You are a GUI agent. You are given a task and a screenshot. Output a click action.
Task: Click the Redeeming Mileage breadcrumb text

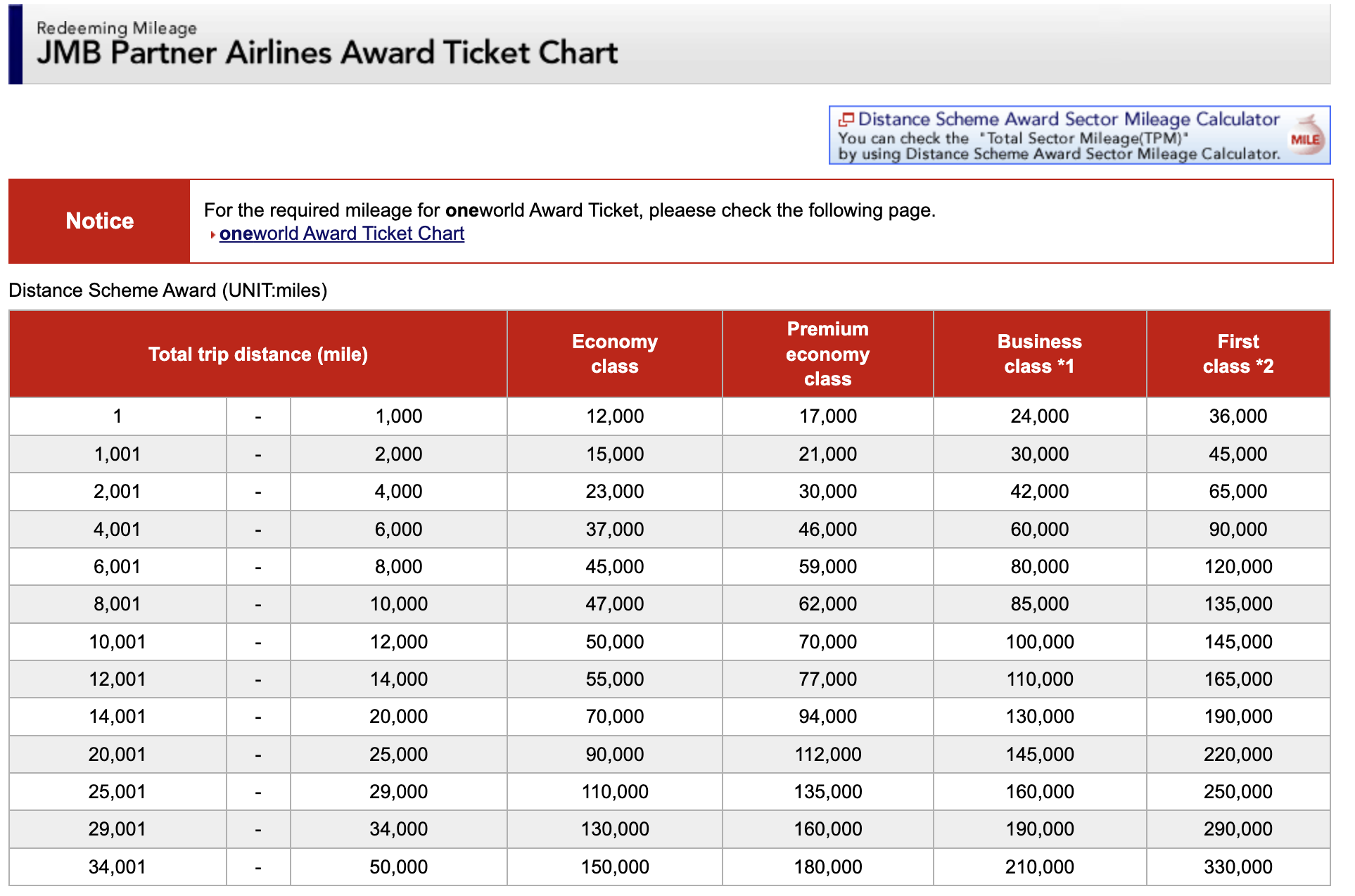point(117,28)
